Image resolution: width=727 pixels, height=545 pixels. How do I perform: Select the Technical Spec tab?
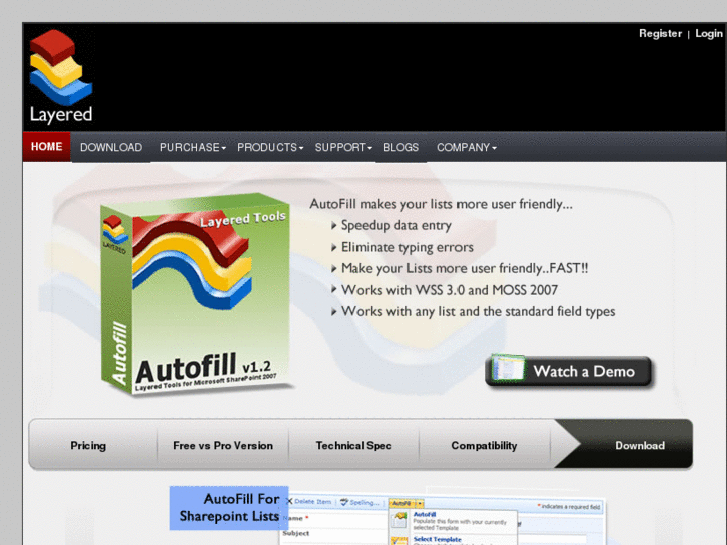point(353,446)
